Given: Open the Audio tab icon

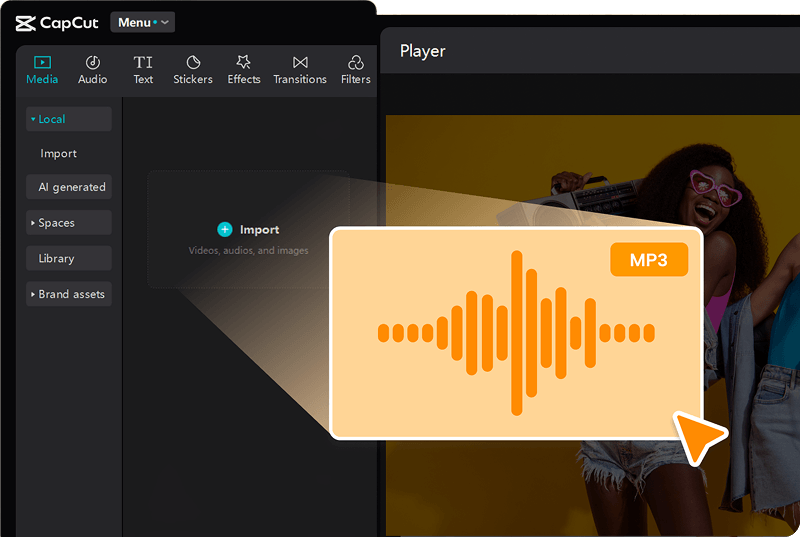Looking at the screenshot, I should [x=92, y=62].
